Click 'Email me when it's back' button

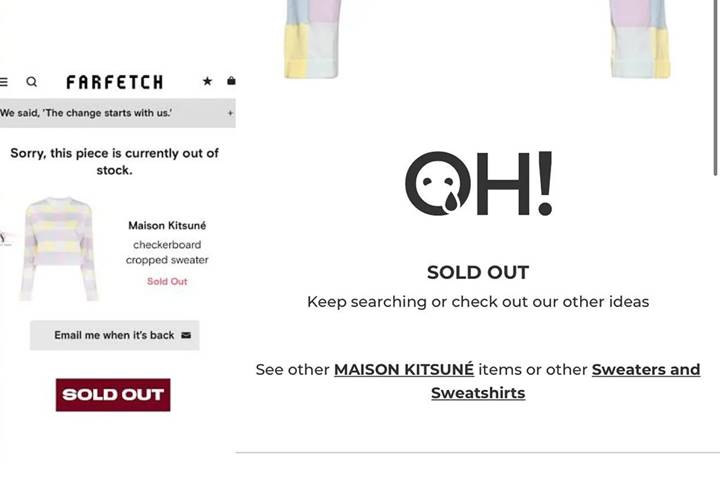tap(115, 335)
